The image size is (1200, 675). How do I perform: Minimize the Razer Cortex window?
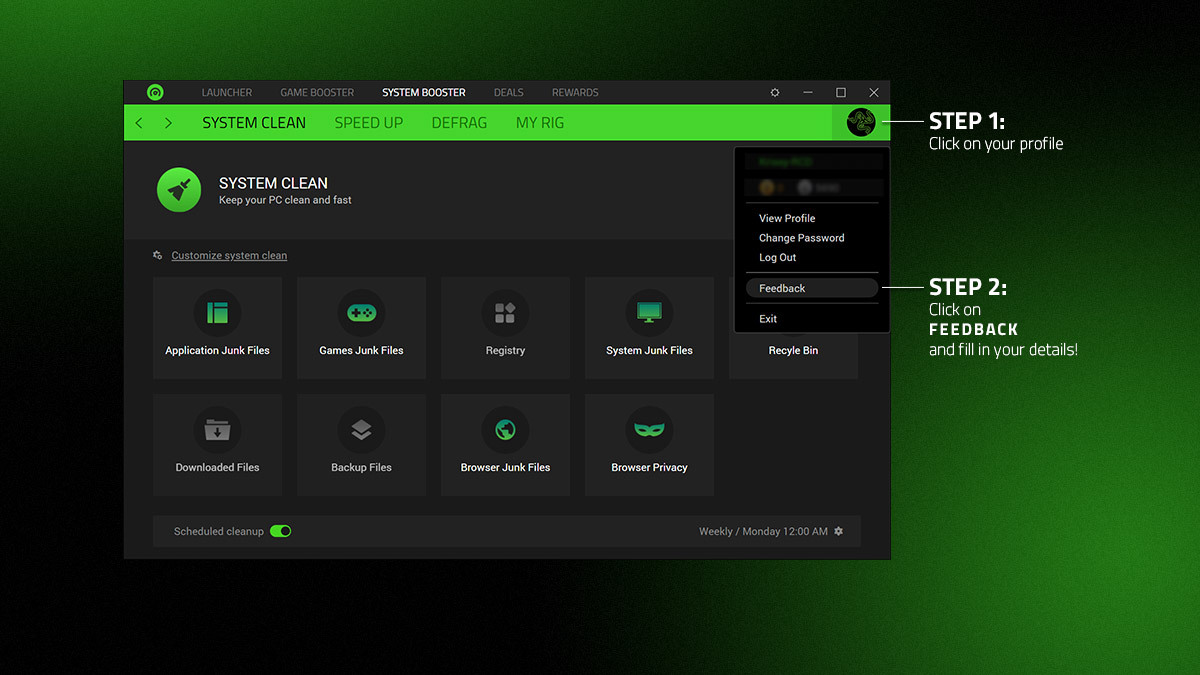[808, 92]
